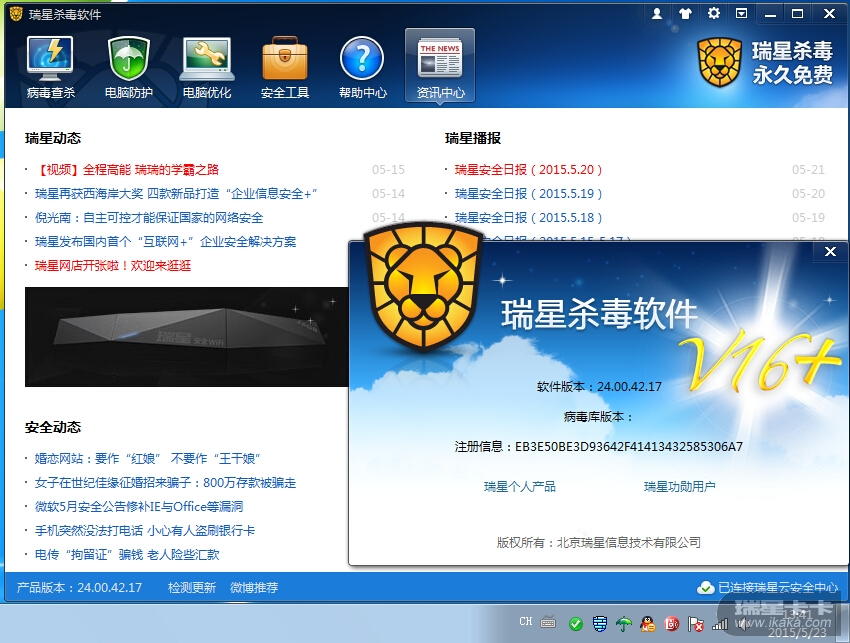Open the skin (shirt) icon in title bar
The image size is (850, 643).
pyautogui.click(x=685, y=14)
